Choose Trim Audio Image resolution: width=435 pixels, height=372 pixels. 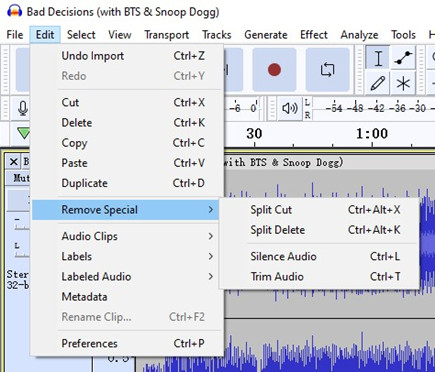pyautogui.click(x=319, y=276)
